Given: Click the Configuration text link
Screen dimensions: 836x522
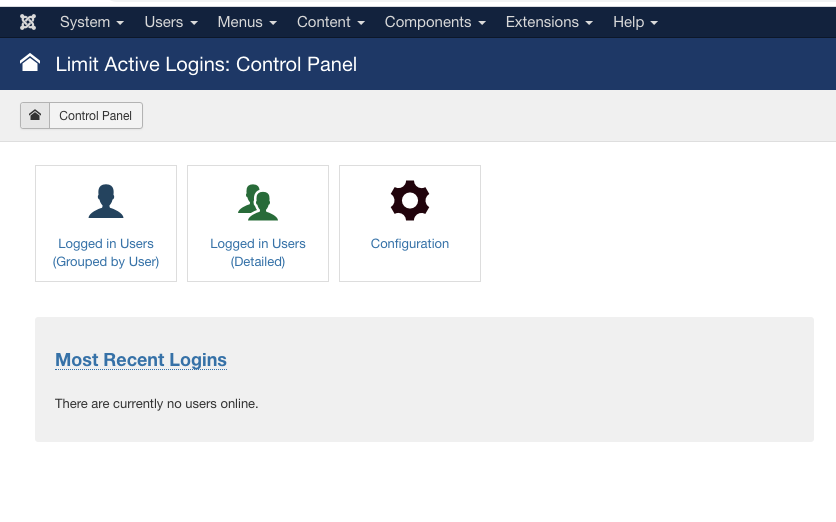Looking at the screenshot, I should [410, 244].
